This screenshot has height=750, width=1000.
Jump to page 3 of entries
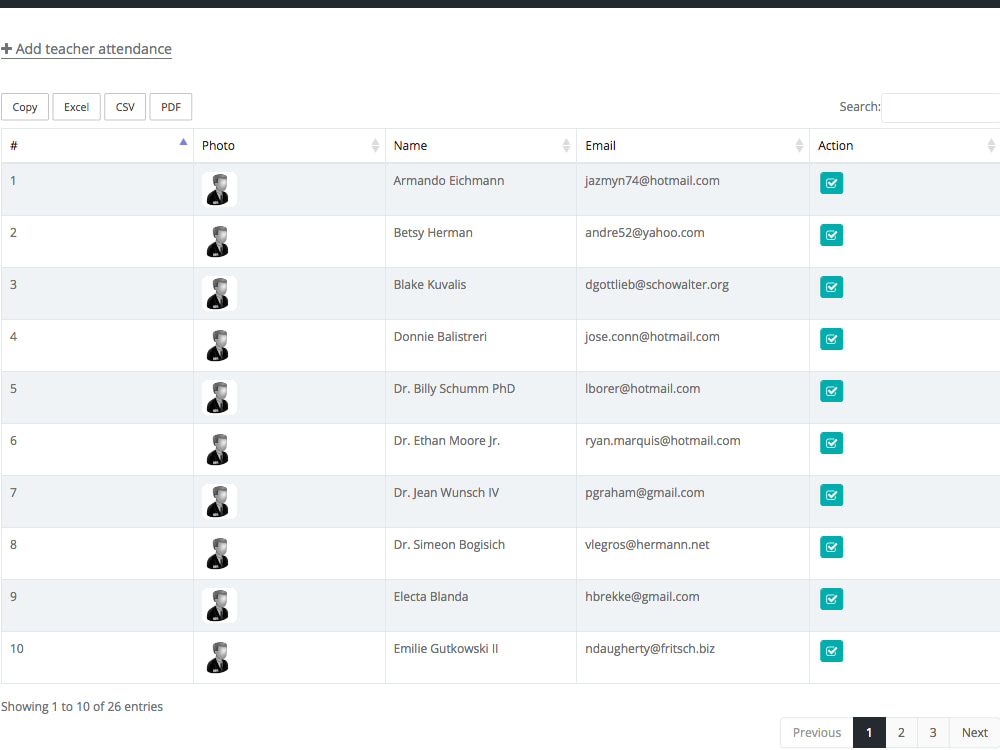[932, 732]
